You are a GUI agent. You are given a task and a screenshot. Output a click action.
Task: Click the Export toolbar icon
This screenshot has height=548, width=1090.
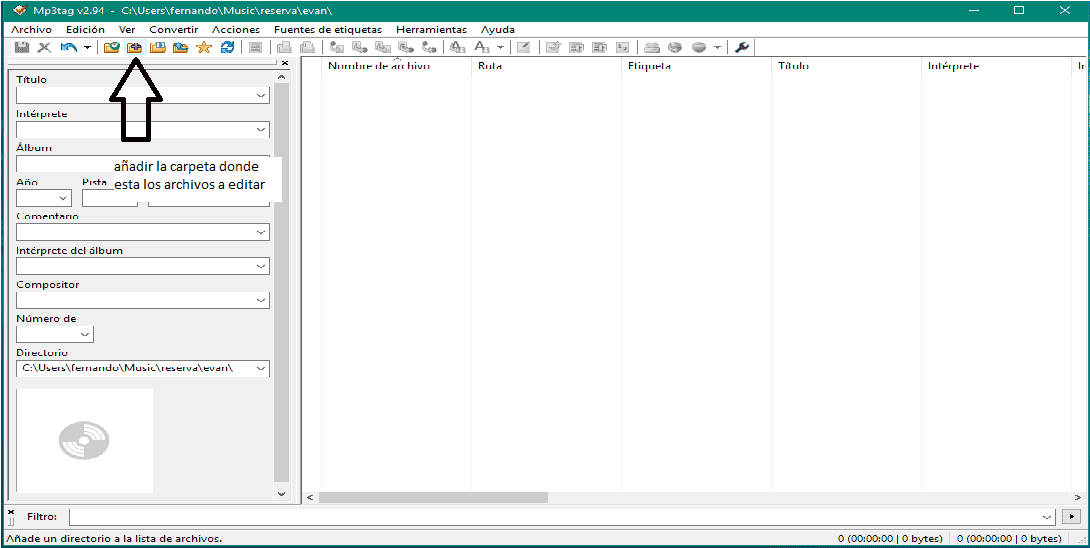coord(553,47)
